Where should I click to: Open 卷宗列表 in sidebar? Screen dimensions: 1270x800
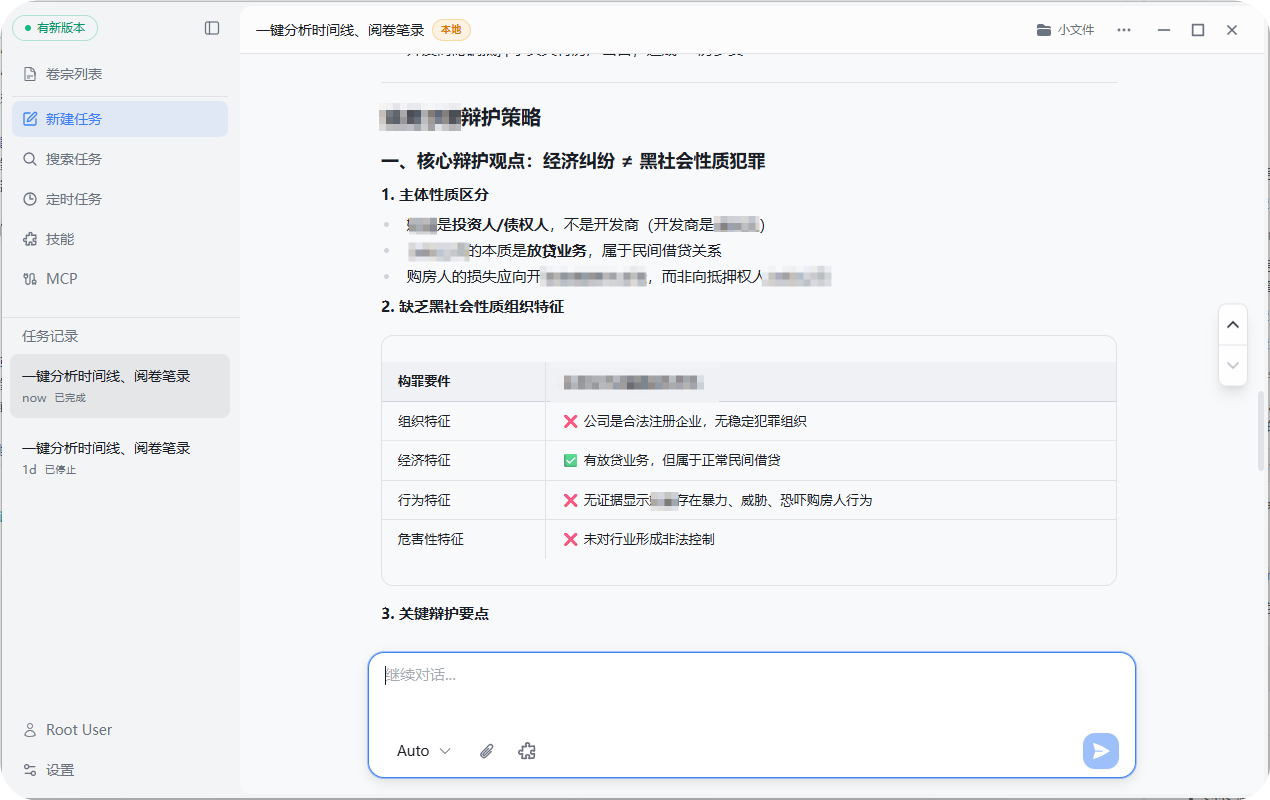tap(73, 74)
